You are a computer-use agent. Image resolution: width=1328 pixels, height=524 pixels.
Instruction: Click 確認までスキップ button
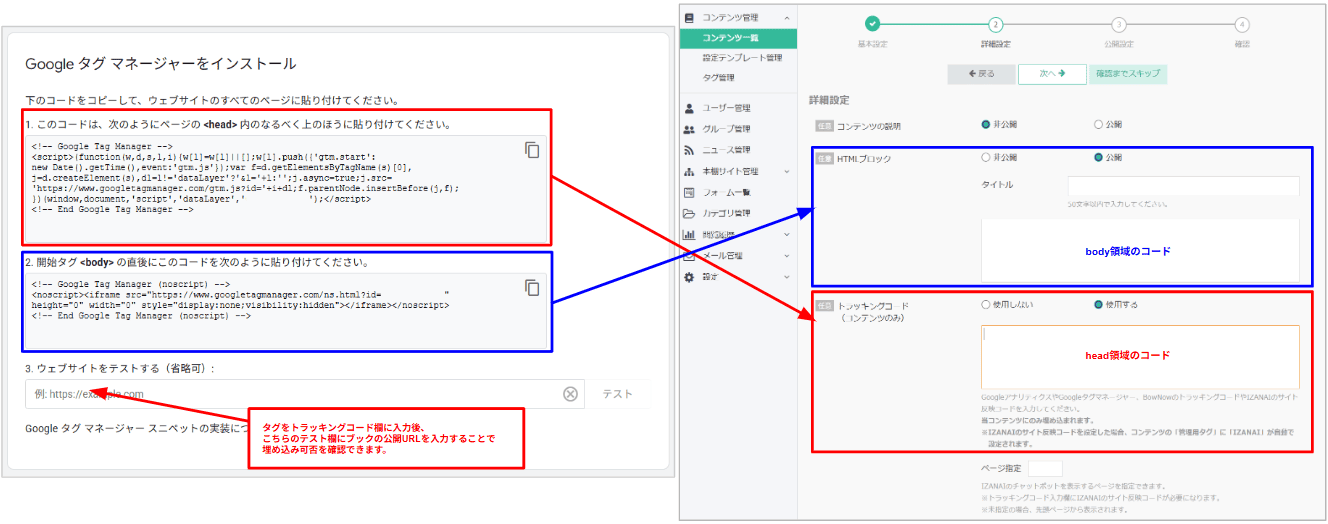1127,74
